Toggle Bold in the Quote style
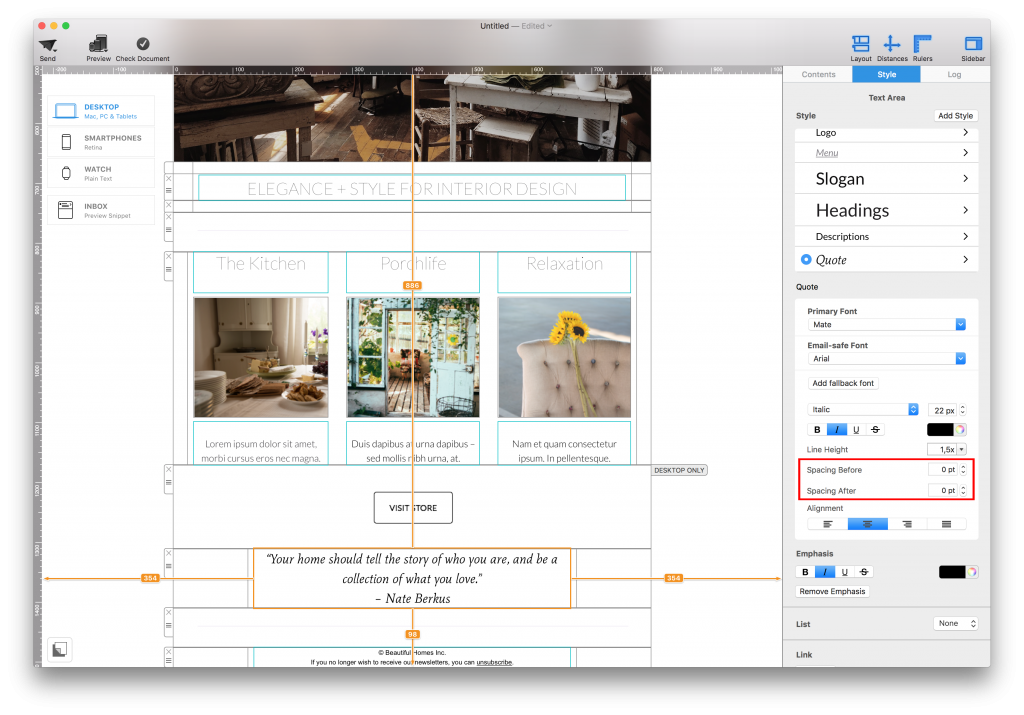Viewport: 1024px width, 715px height. pos(817,430)
